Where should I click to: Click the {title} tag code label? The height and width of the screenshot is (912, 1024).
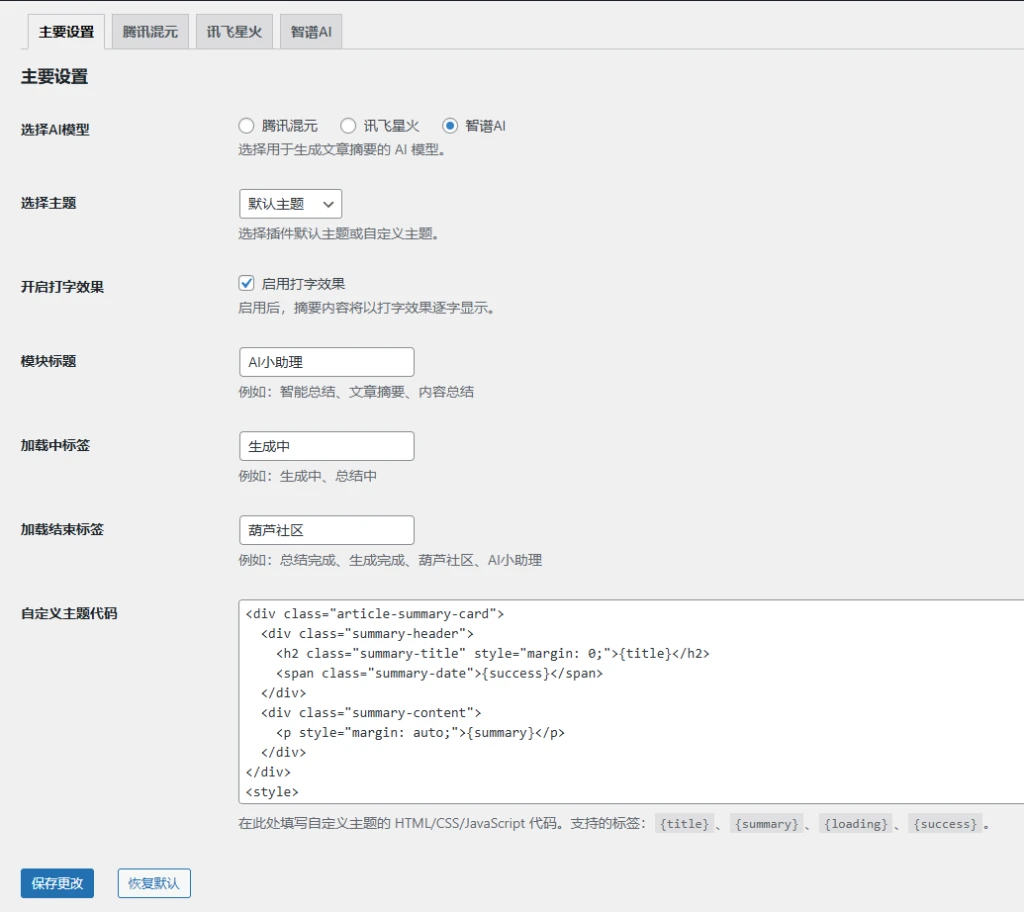pyautogui.click(x=684, y=824)
